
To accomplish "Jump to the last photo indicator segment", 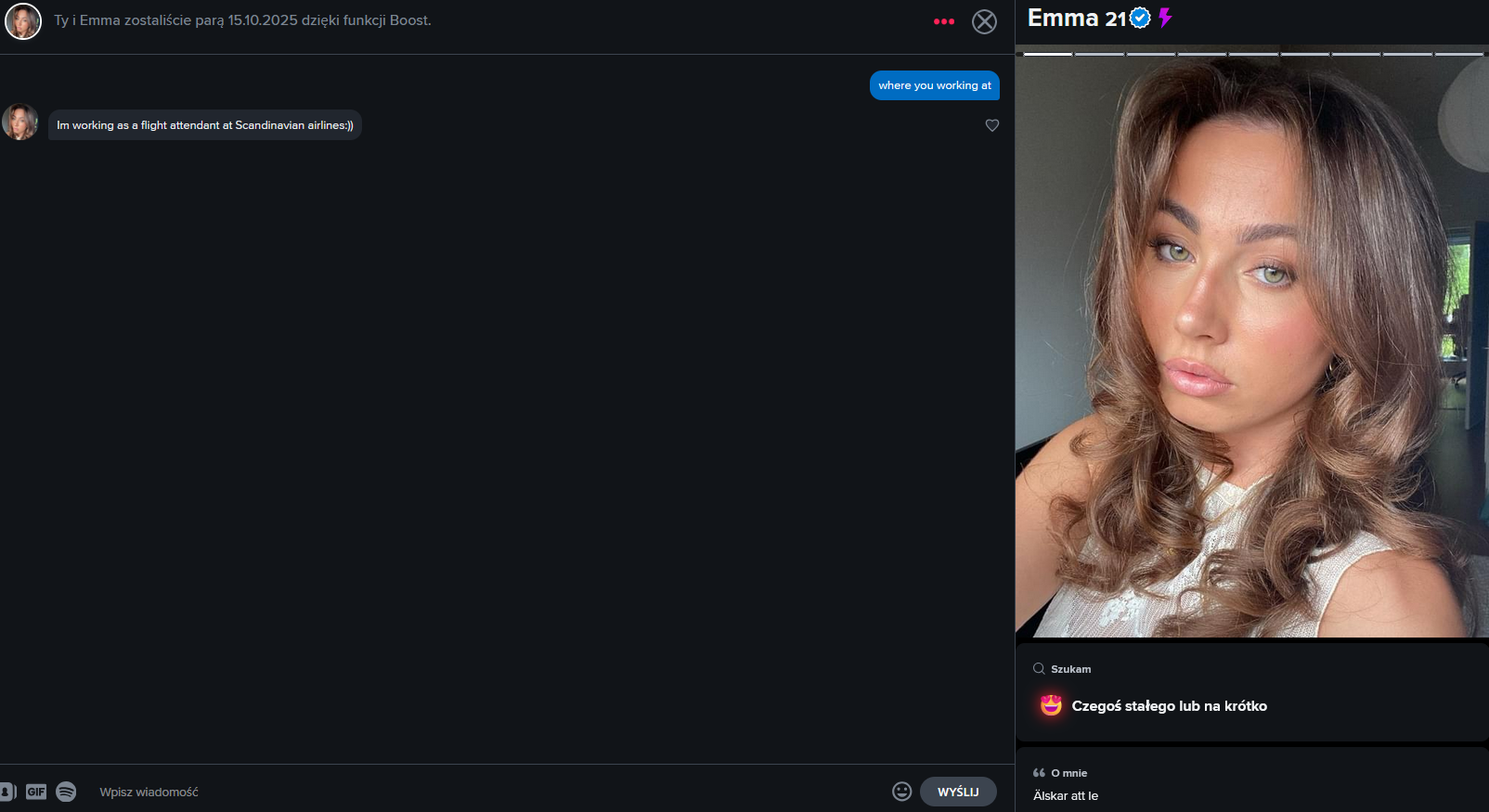I will pos(1459,54).
